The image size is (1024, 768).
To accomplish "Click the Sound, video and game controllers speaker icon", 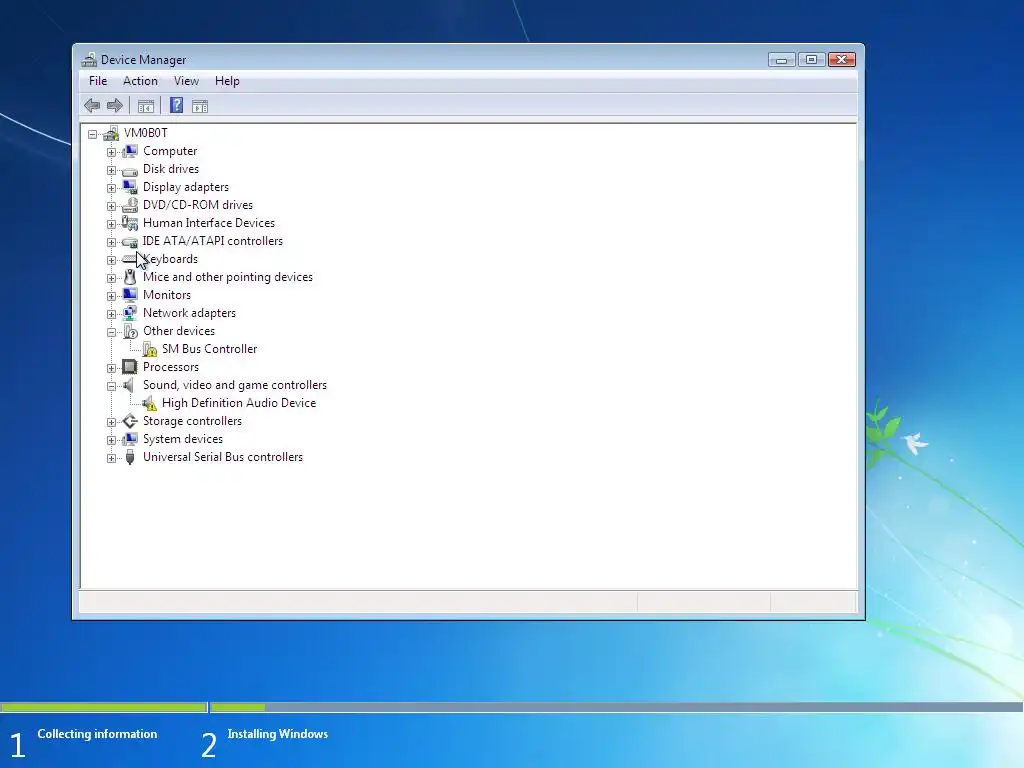I will [129, 385].
